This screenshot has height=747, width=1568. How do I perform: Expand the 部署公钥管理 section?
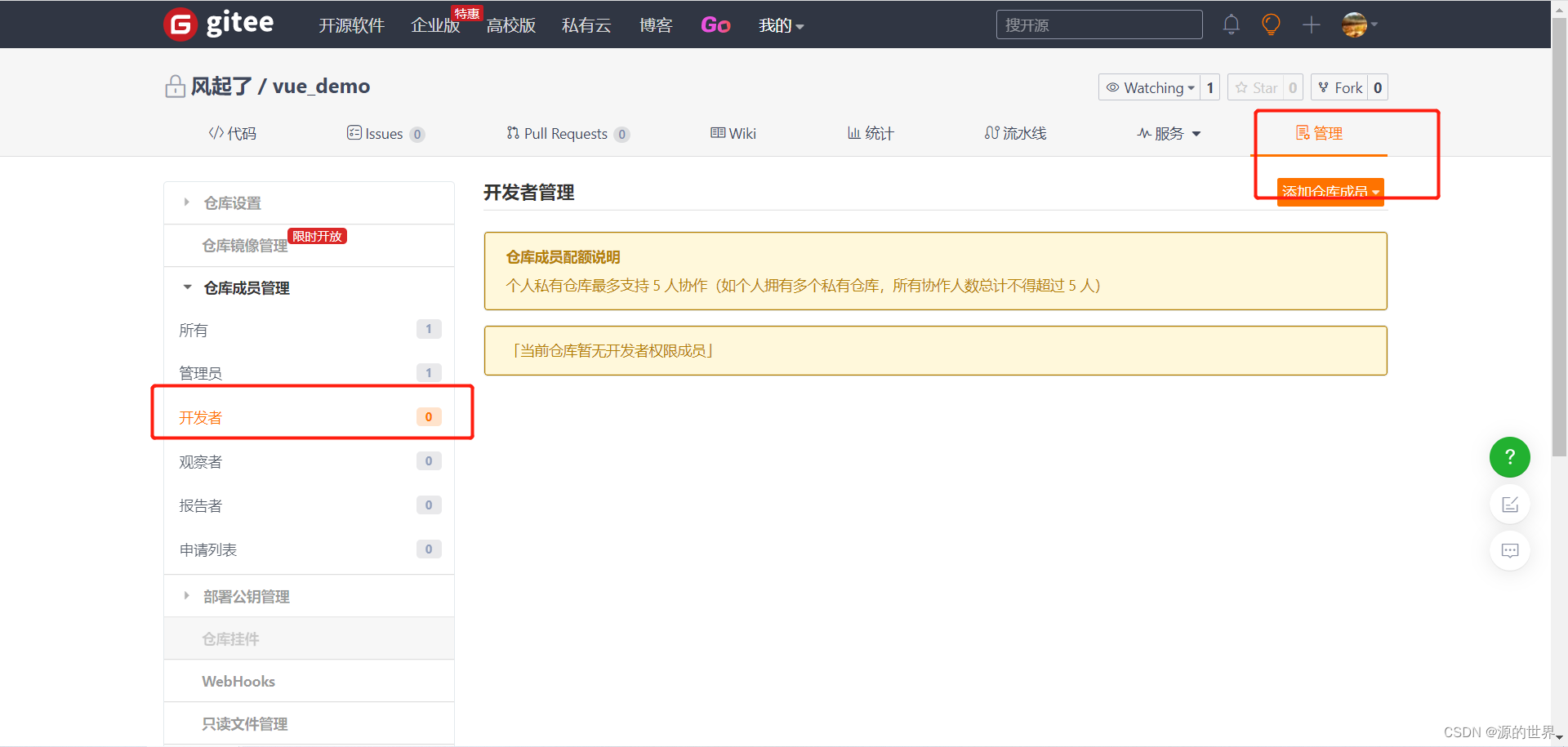pos(309,596)
